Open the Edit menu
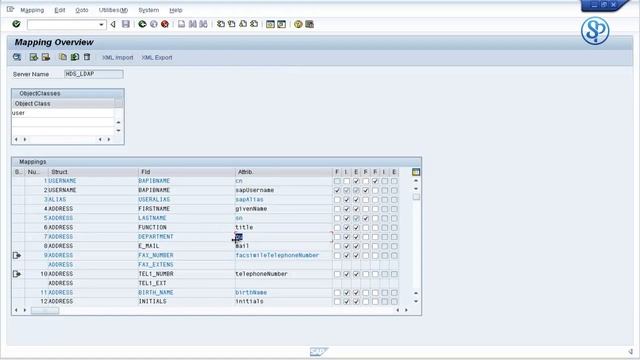640x360 pixels. coord(60,10)
